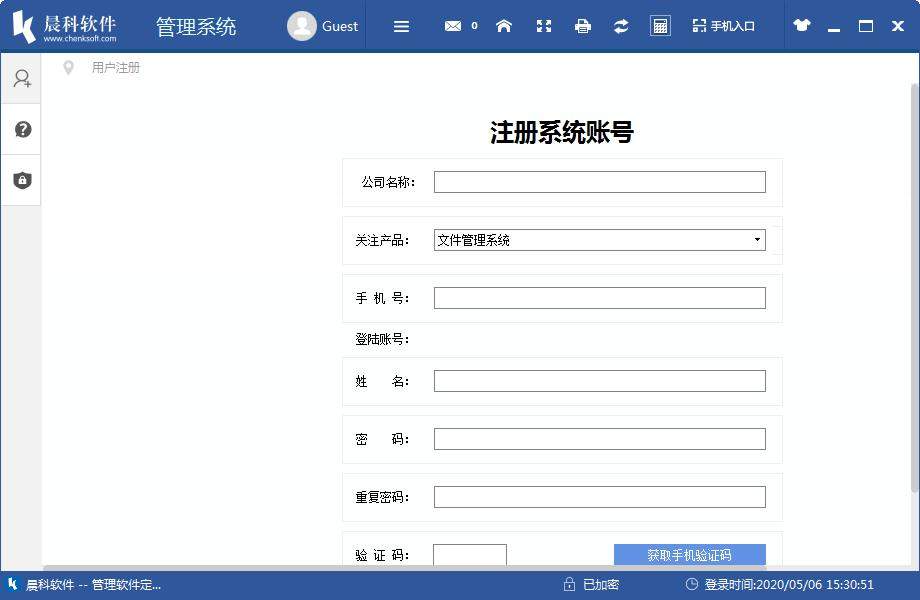The image size is (920, 600).
Task: Click the shirt-shaped theme skin icon
Action: [x=801, y=26]
